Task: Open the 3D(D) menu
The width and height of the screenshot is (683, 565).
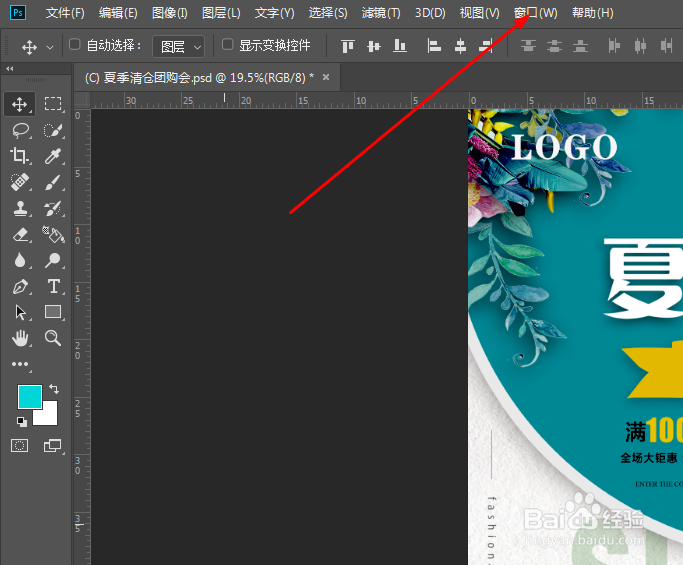Action: point(430,13)
